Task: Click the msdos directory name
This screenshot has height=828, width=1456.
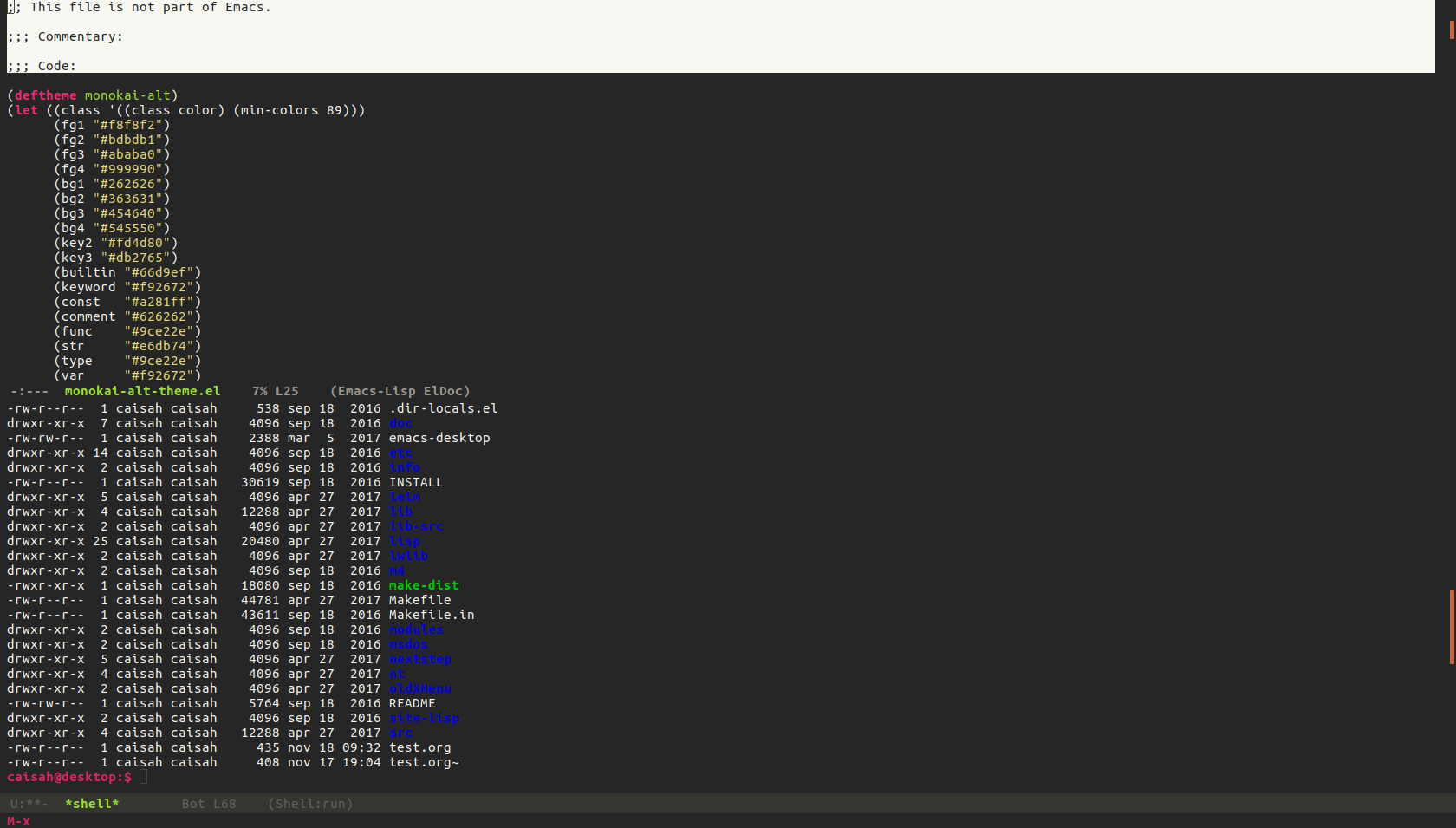Action: [x=408, y=644]
